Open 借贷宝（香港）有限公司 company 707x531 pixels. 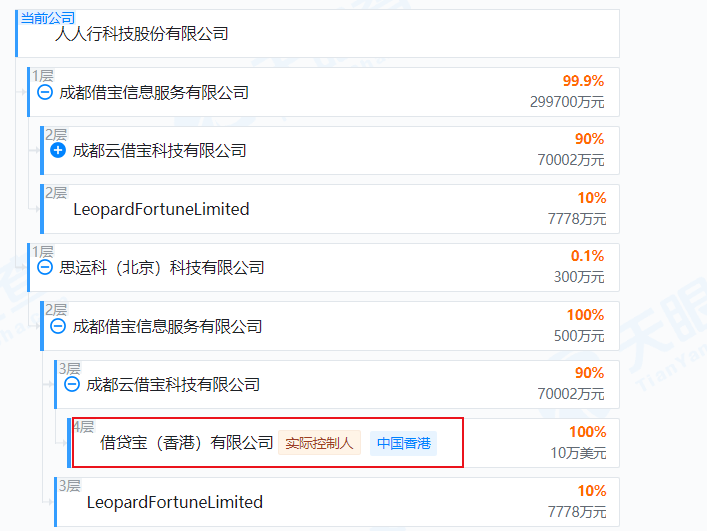[186, 443]
